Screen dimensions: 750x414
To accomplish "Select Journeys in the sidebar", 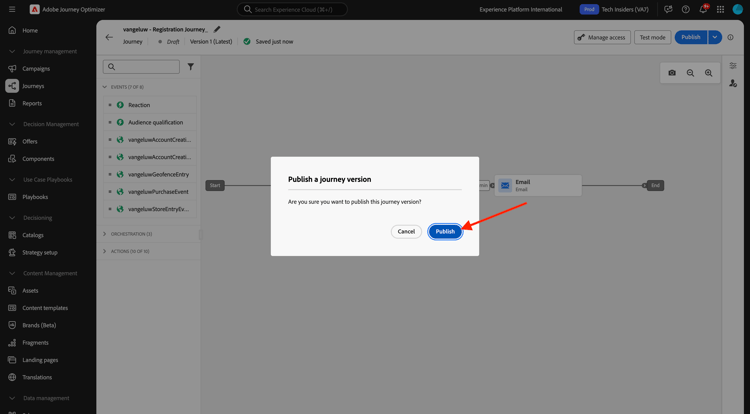I will pos(33,86).
